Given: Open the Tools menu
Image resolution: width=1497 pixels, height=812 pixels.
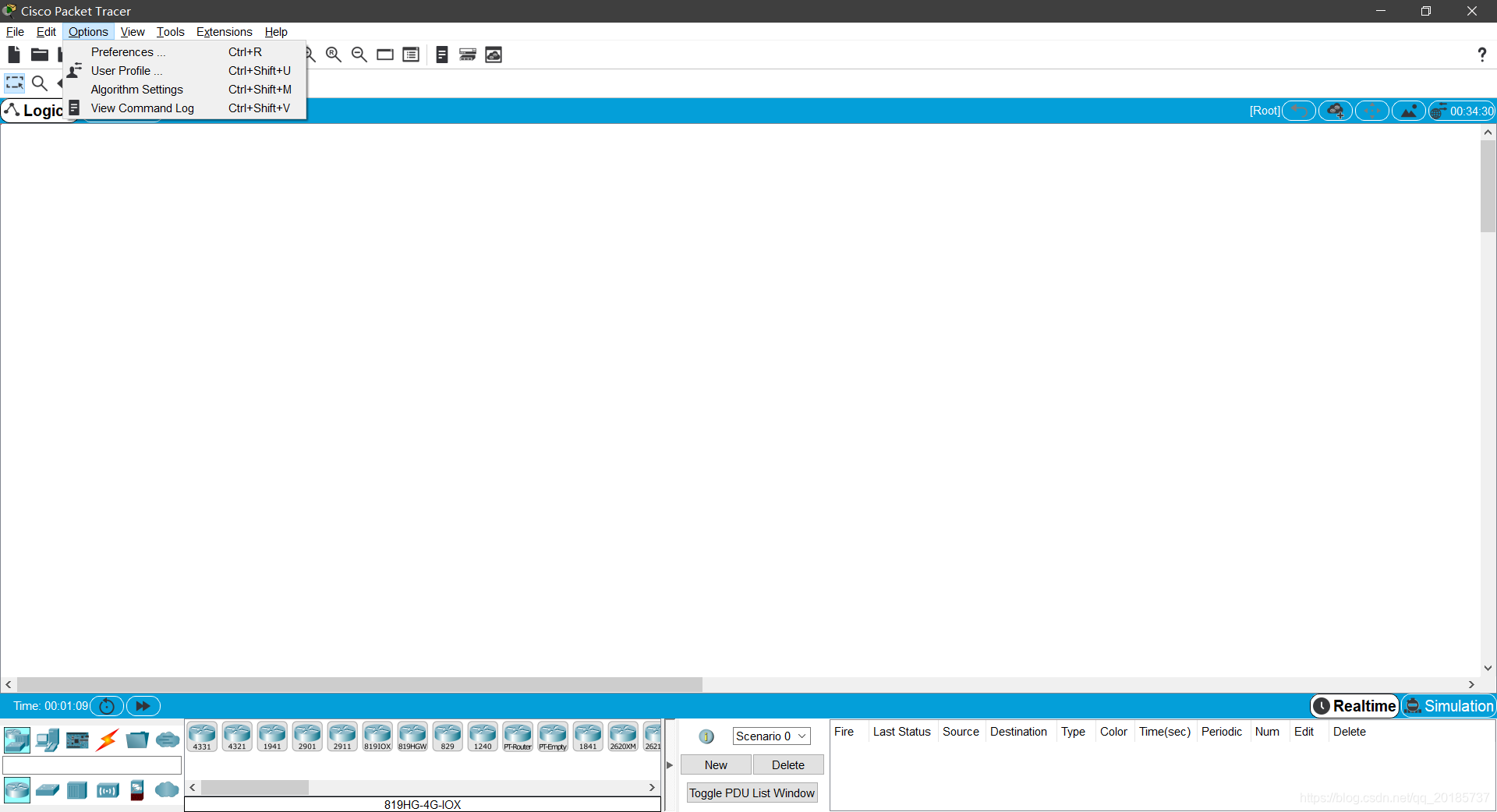Looking at the screenshot, I should [170, 32].
